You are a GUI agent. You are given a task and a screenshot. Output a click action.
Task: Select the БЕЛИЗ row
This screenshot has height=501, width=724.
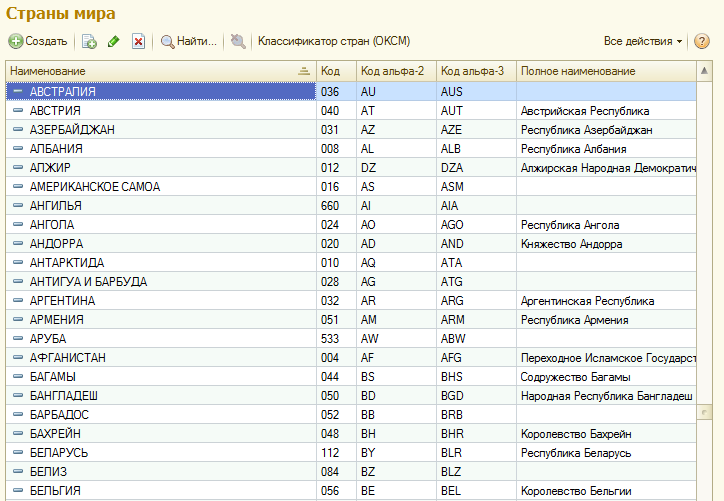point(351,471)
